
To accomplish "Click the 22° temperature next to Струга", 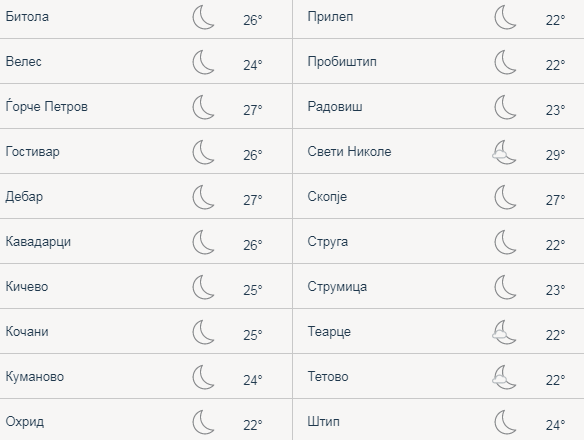I will 555,245.
